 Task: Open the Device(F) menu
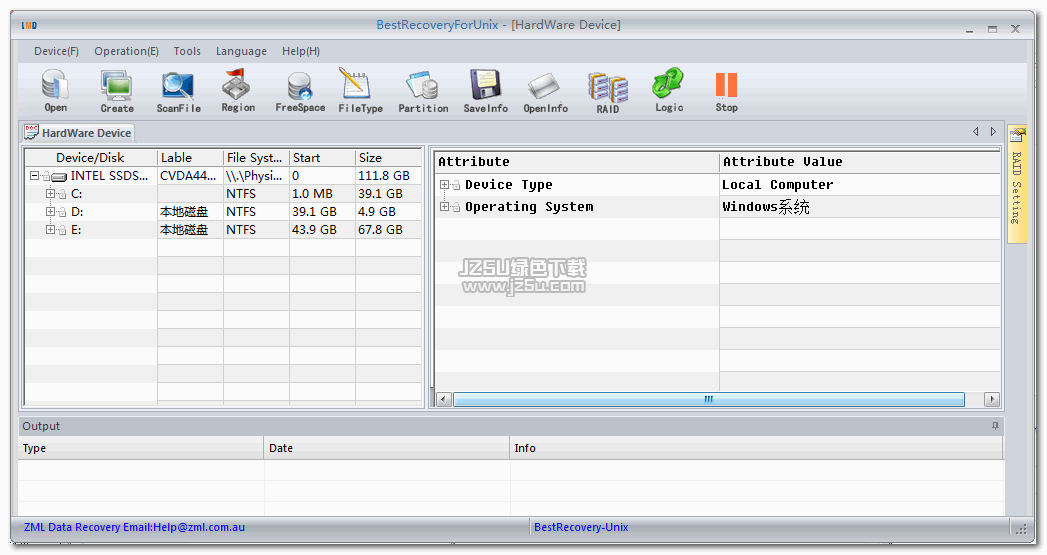56,51
